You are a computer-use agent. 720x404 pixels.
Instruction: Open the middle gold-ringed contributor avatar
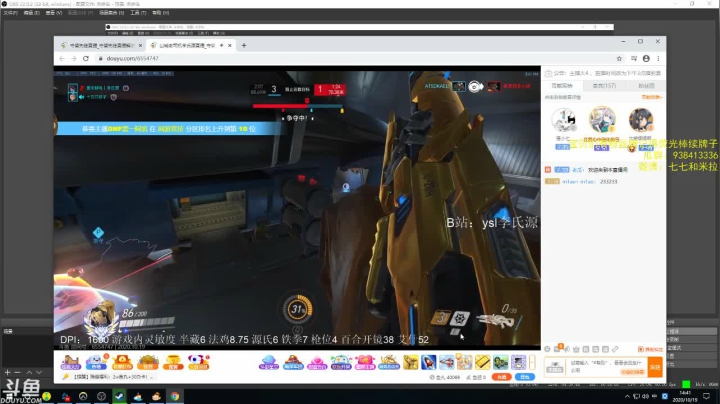[602, 119]
